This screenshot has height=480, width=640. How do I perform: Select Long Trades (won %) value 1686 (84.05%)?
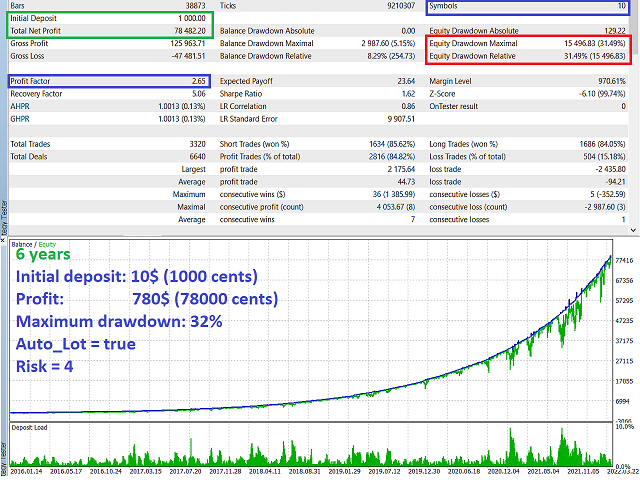602,144
